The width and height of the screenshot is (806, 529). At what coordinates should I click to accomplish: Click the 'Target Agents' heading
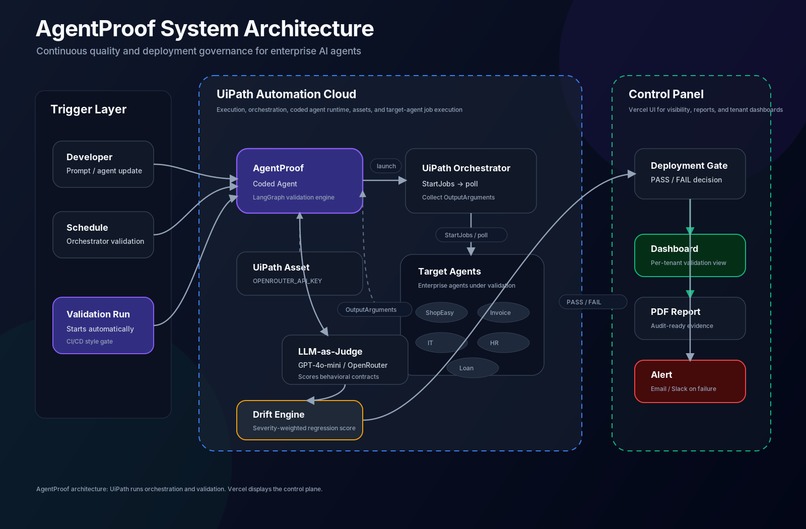[449, 271]
